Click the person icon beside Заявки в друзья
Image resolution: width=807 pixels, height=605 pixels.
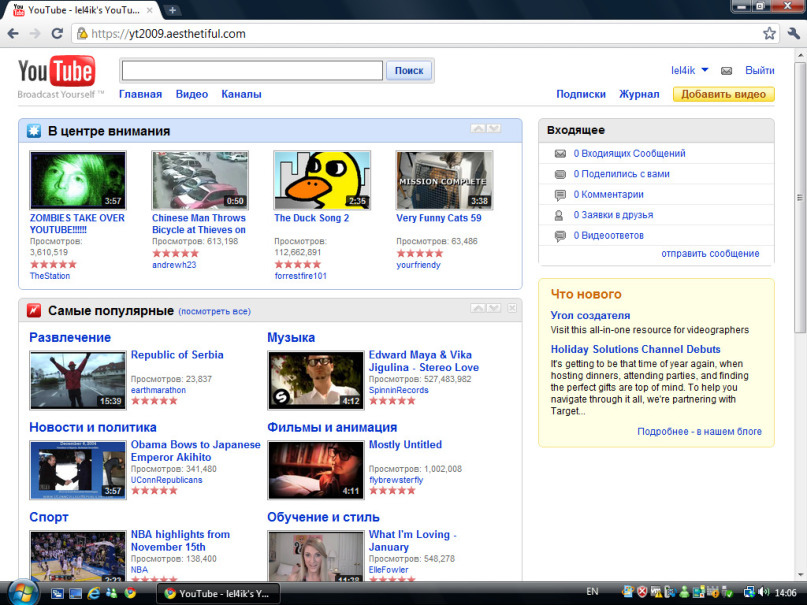(x=559, y=215)
